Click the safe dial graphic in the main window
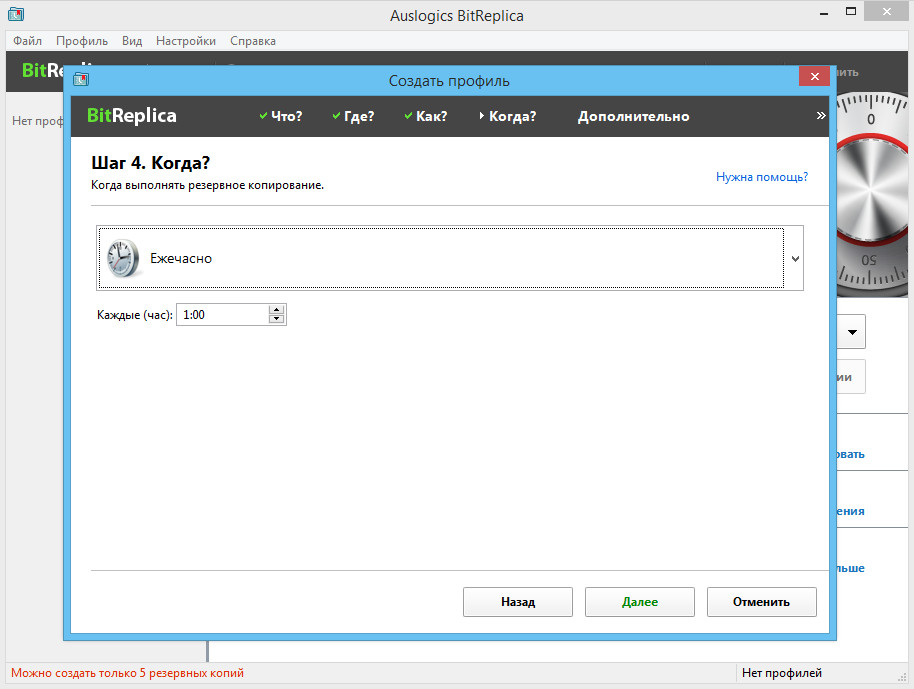 [872, 195]
